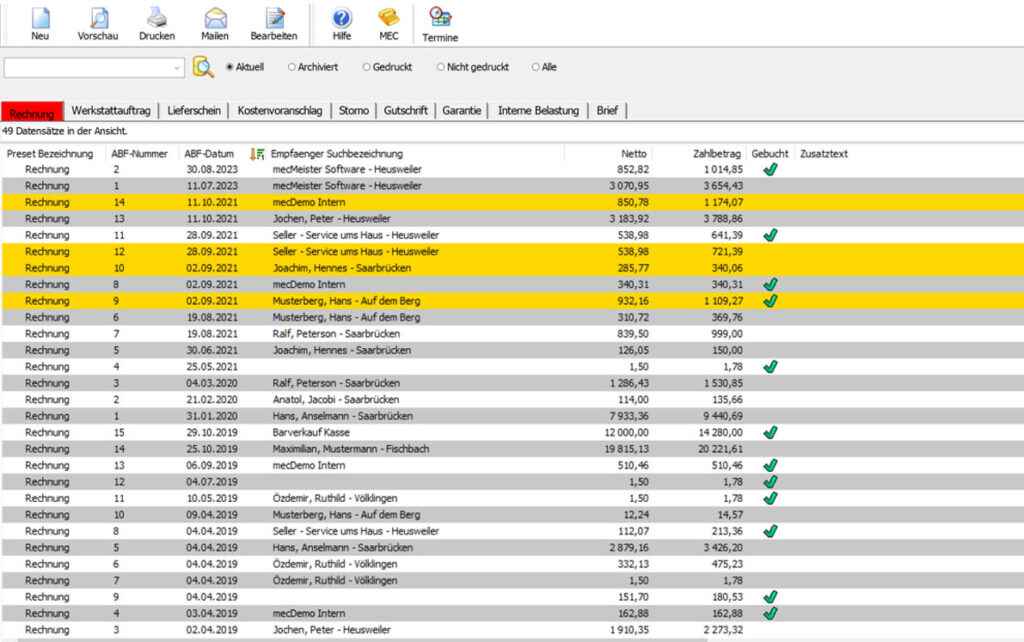Open the Garantie tab
Viewport: 1024px width, 642px height.
coord(462,111)
